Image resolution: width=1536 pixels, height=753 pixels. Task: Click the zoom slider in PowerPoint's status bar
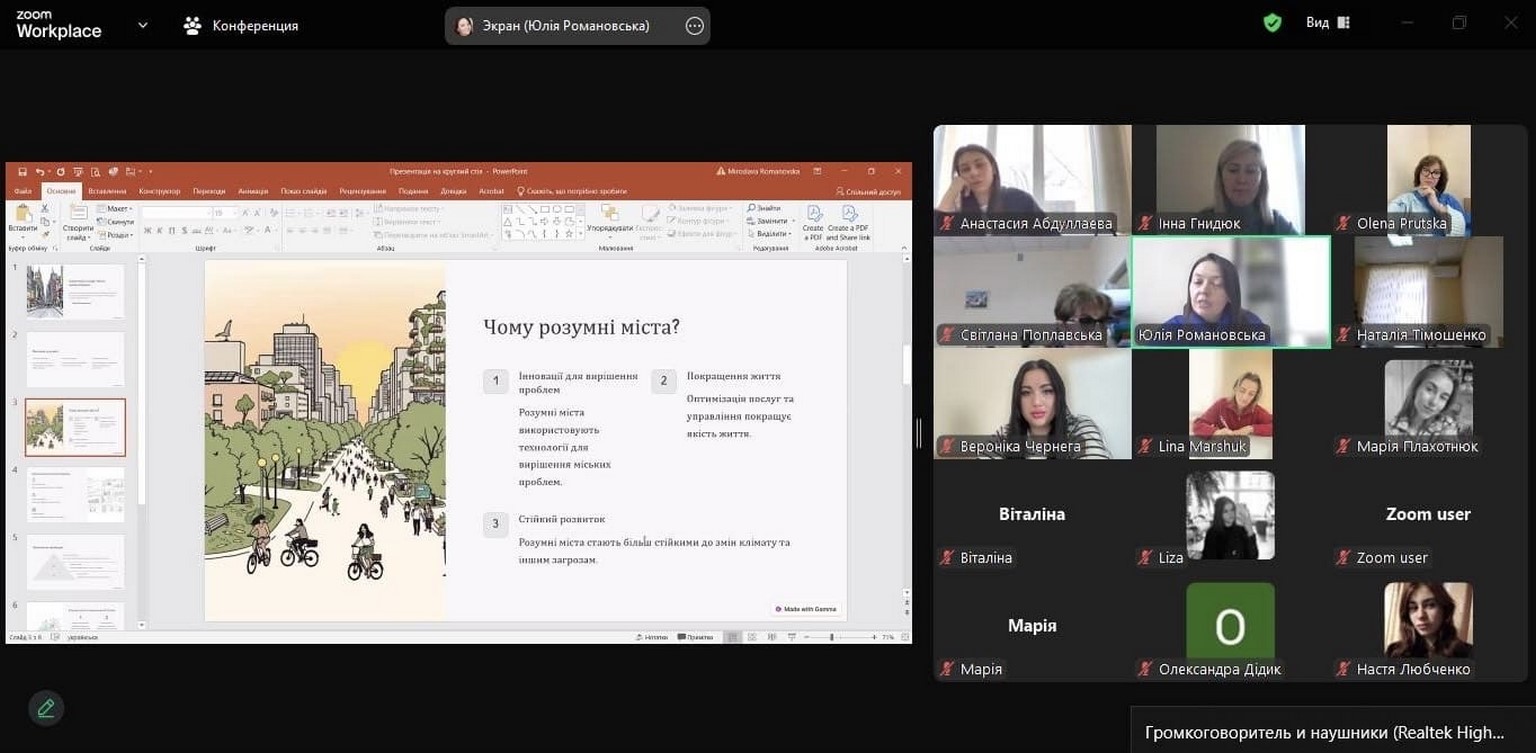831,637
